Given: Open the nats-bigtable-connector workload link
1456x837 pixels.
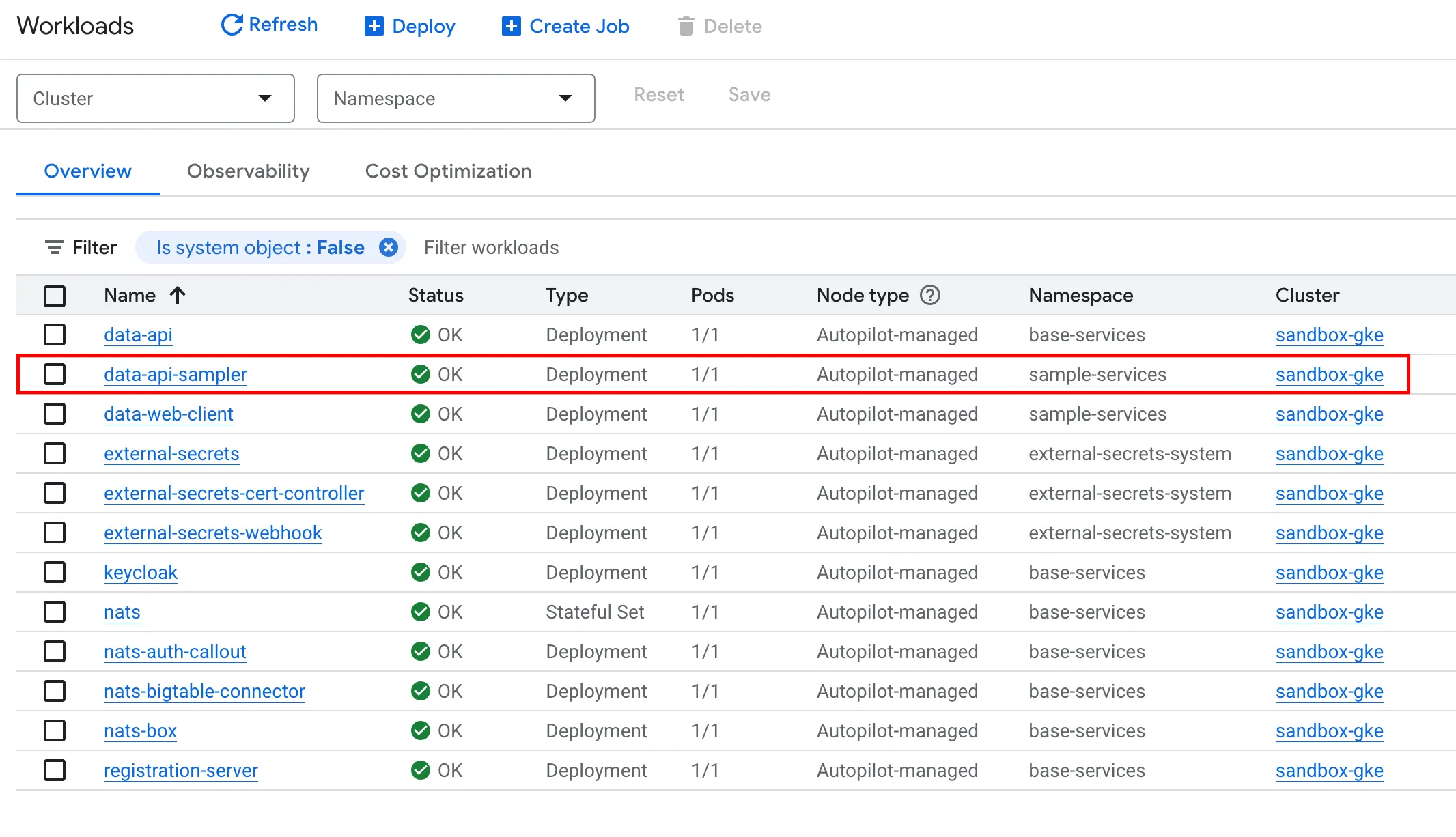Looking at the screenshot, I should coord(204,691).
